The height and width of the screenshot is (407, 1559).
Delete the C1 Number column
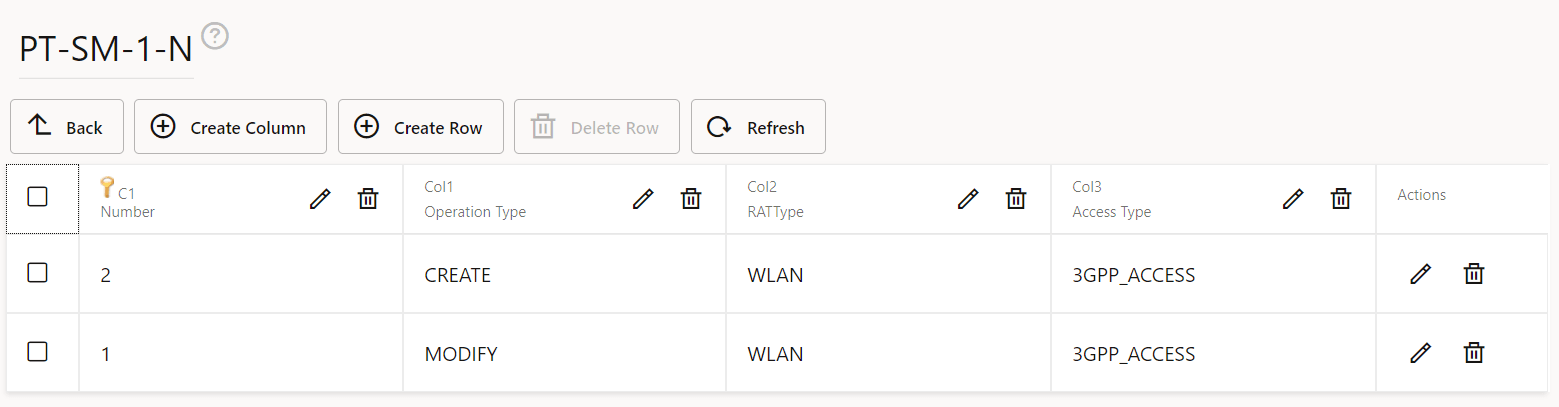[x=368, y=199]
